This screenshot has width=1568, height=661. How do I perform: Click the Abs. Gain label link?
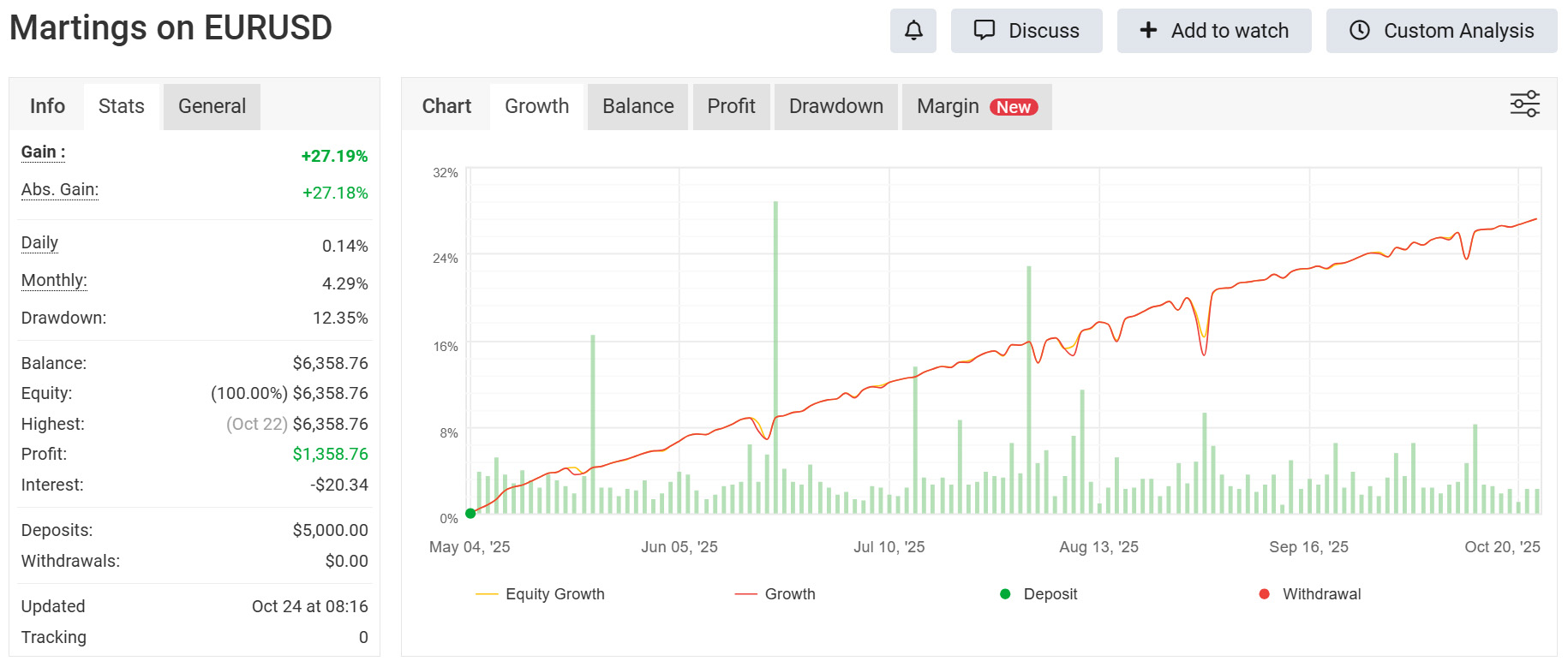[x=60, y=190]
